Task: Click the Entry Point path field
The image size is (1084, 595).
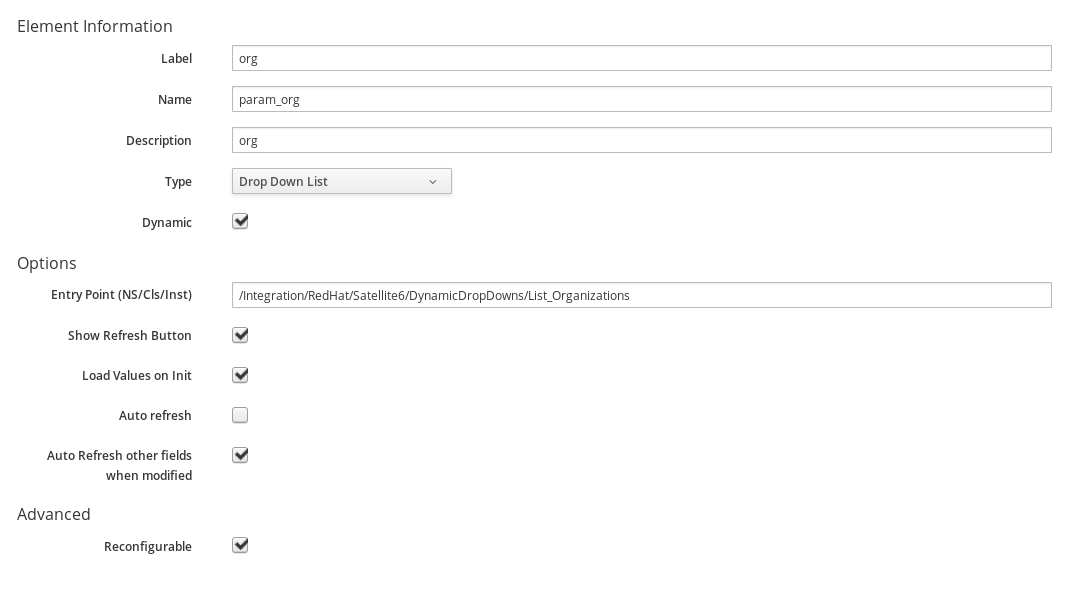Action: tap(642, 295)
